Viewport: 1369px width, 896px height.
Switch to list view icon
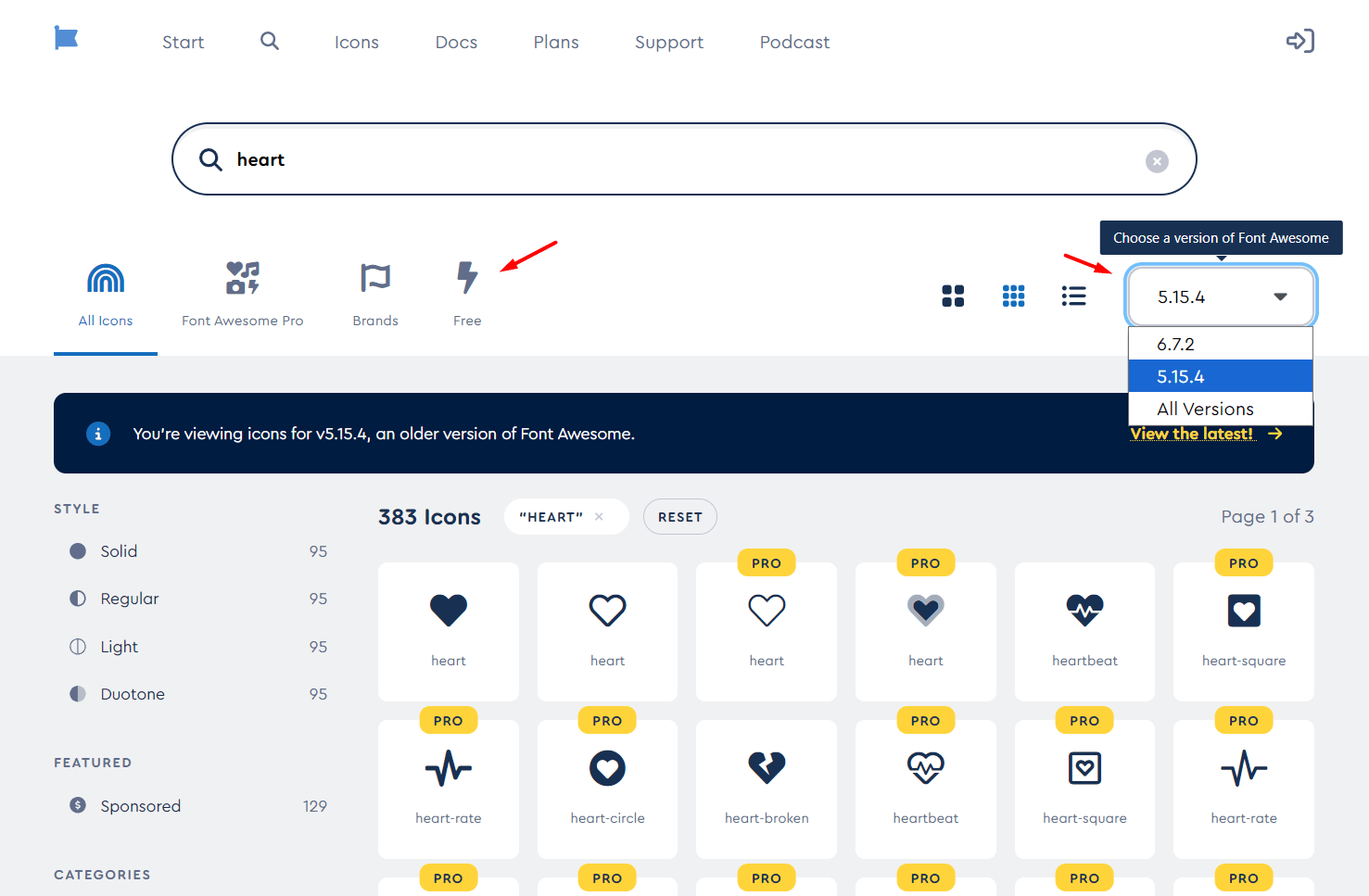[1074, 297]
